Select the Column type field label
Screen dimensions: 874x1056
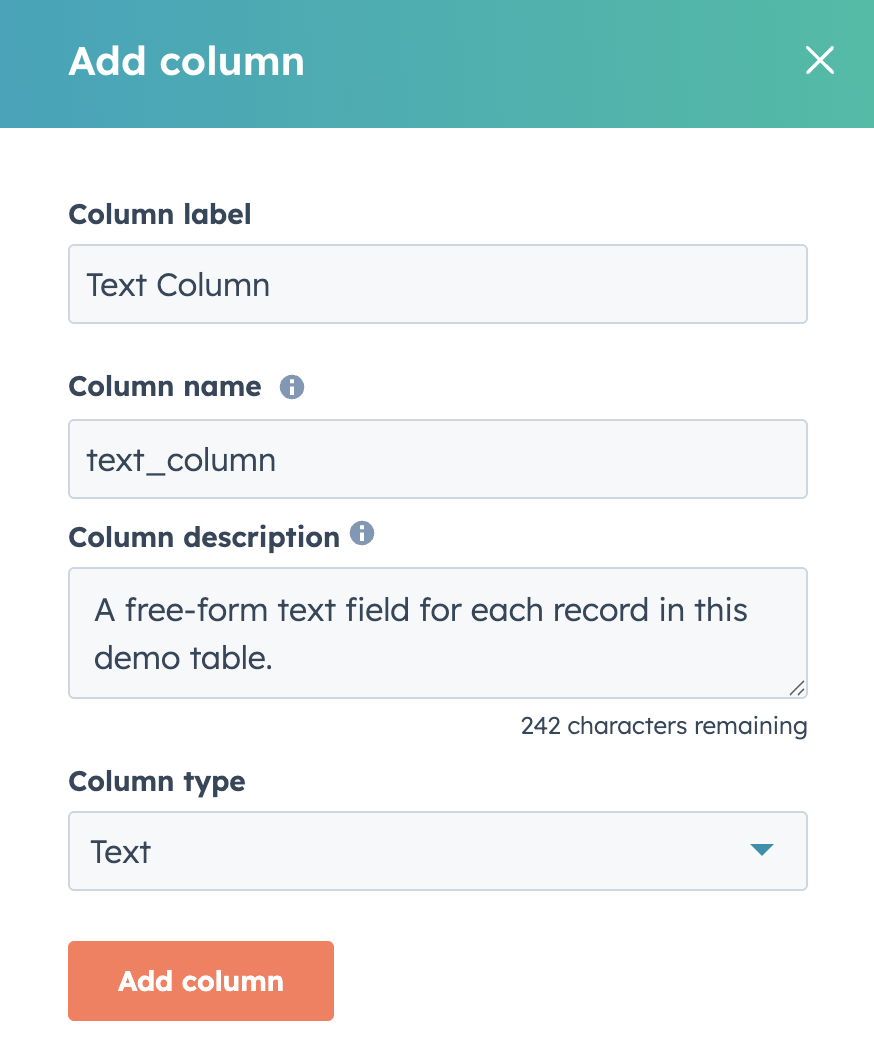pyautogui.click(x=156, y=782)
